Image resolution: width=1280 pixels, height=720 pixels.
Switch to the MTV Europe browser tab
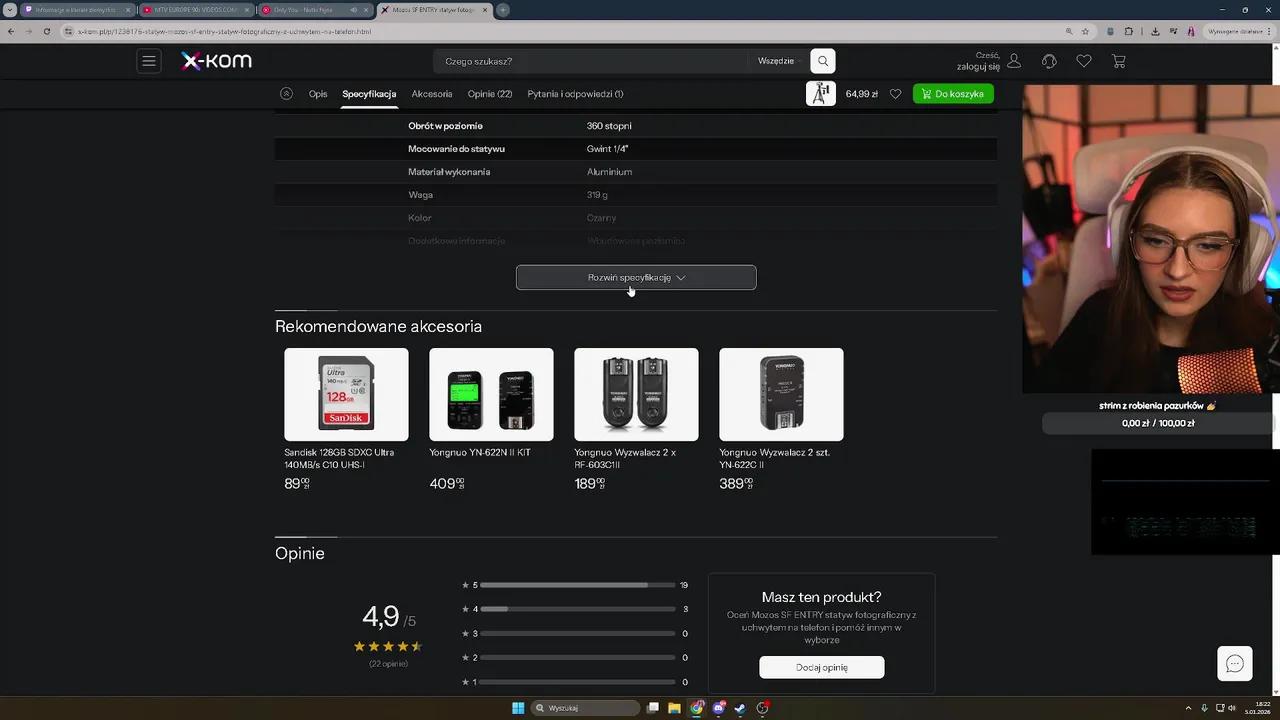coord(195,10)
